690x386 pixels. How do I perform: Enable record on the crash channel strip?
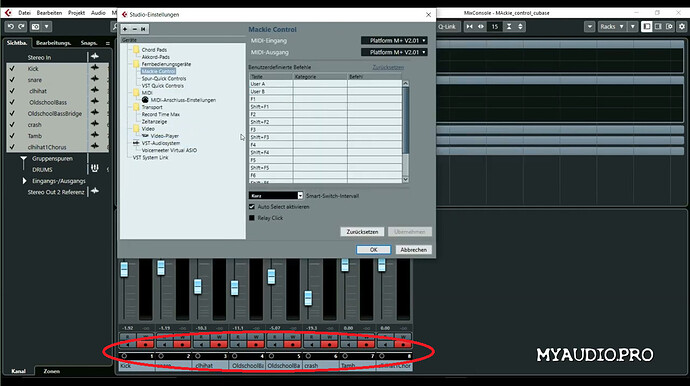tap(330, 345)
